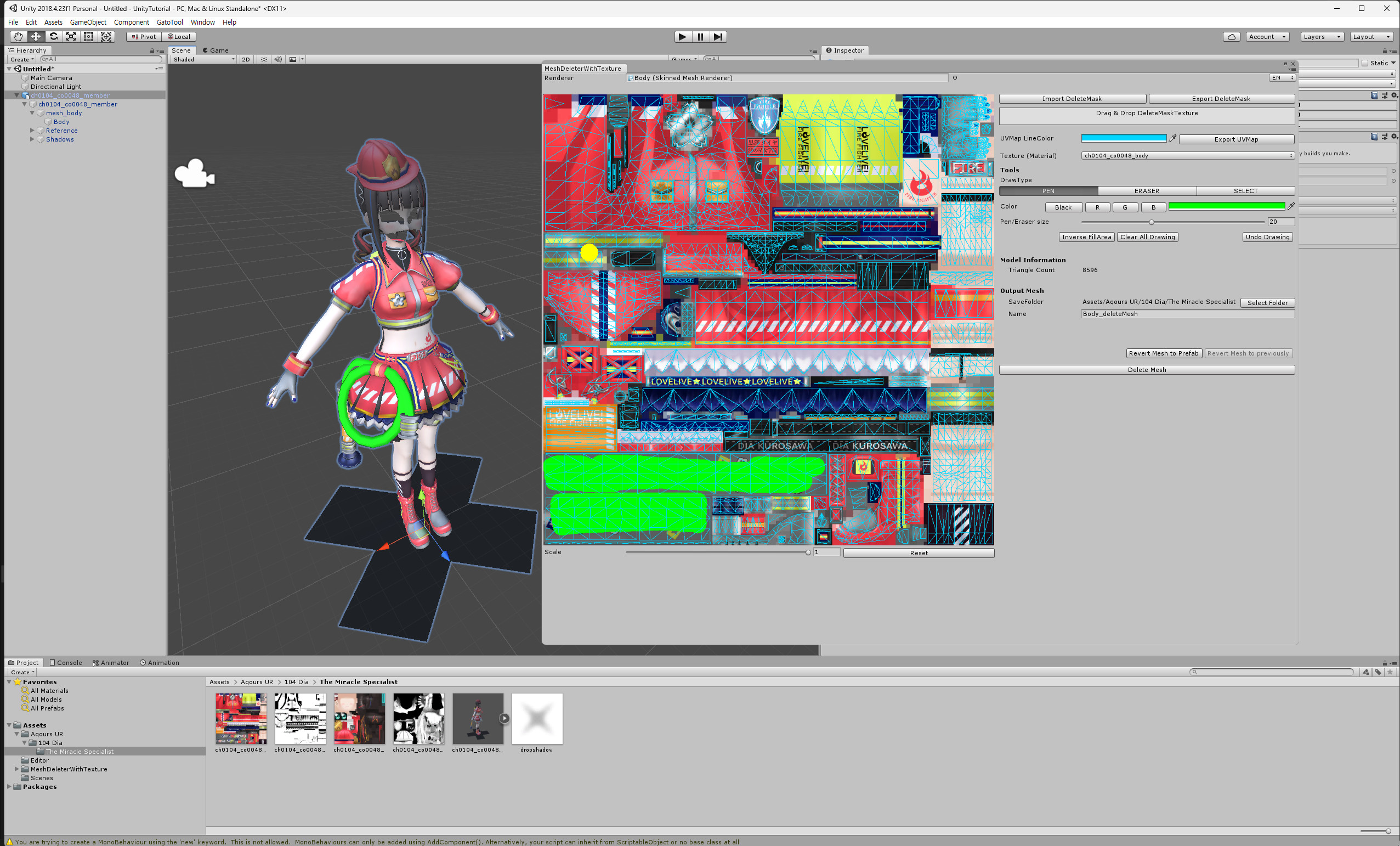Select the Rotate tool
The width and height of the screenshot is (1400, 846).
click(53, 36)
